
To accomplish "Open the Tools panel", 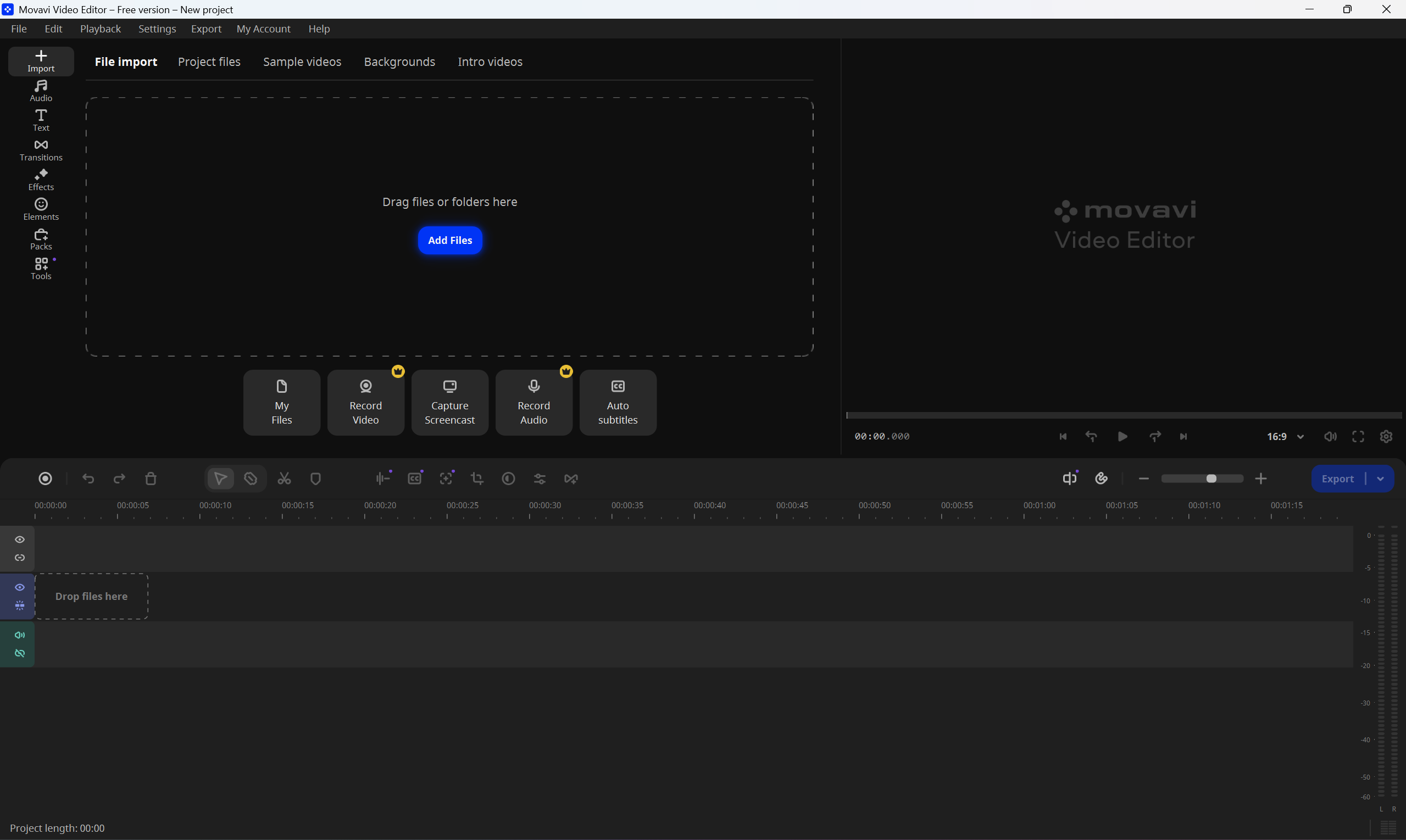I will (x=41, y=268).
